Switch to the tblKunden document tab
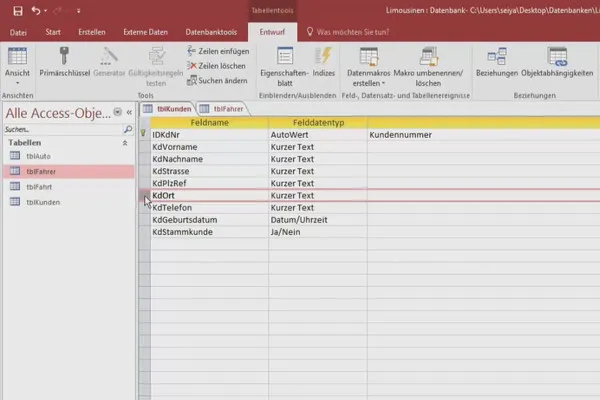The height and width of the screenshot is (400, 600). pyautogui.click(x=168, y=109)
